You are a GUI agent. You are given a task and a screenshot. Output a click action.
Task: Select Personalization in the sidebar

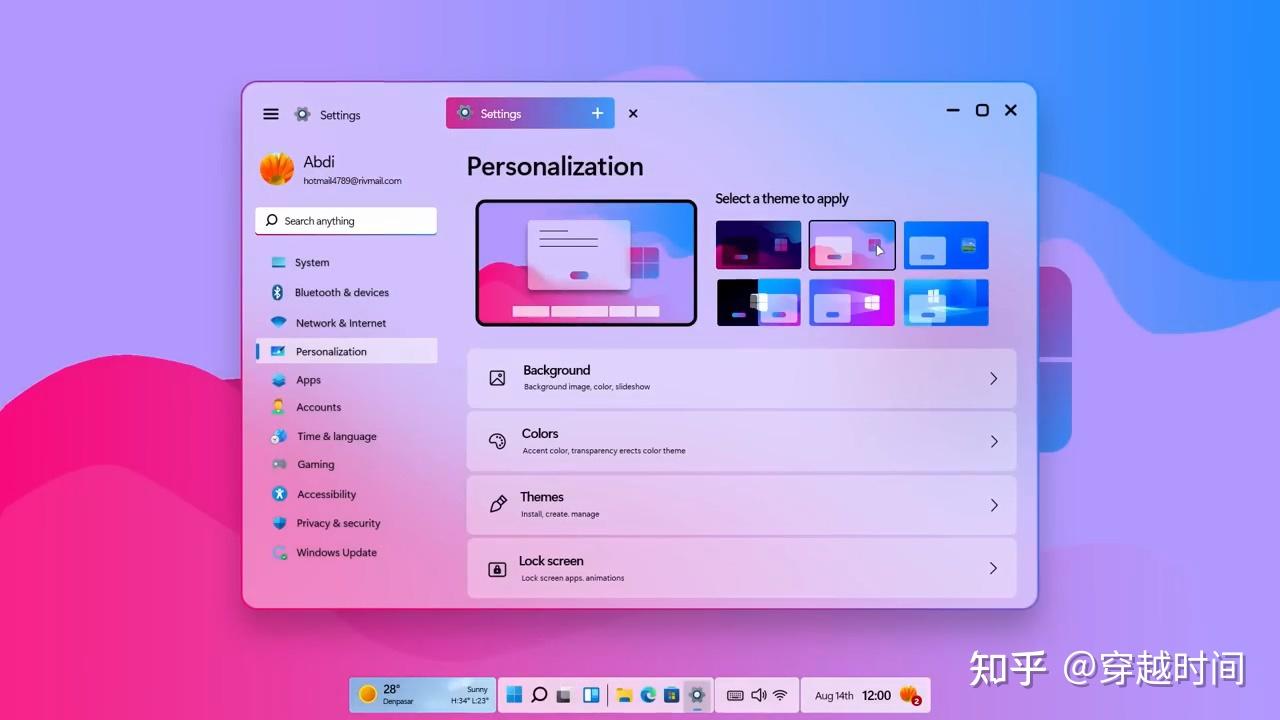click(x=331, y=351)
